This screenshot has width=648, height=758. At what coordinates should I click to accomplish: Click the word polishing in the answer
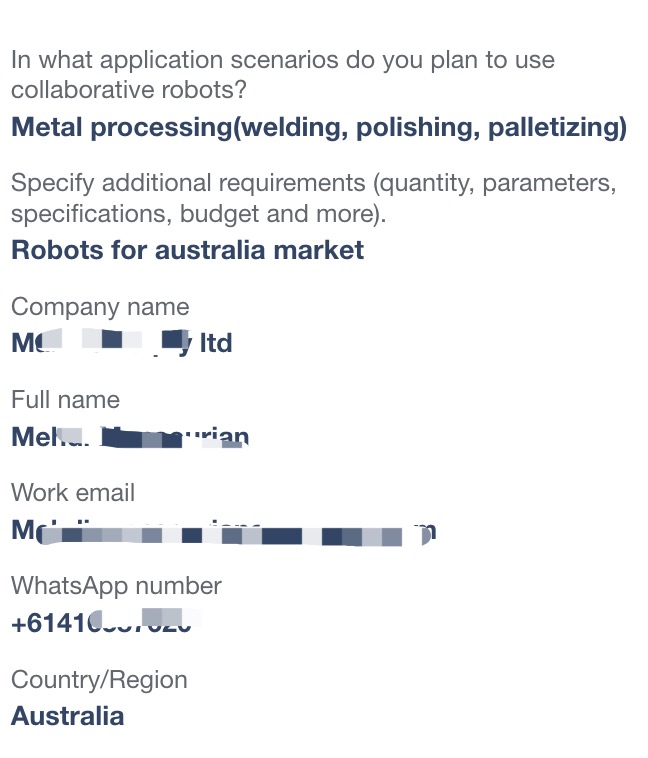[418, 128]
